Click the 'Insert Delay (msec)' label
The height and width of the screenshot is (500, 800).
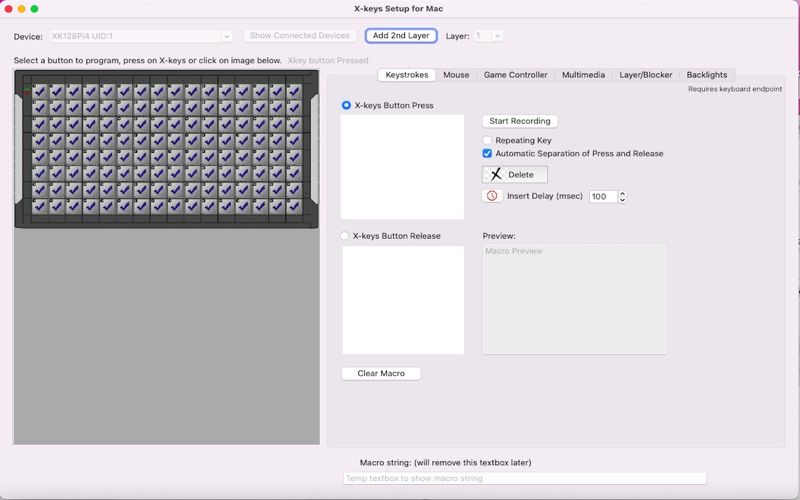coord(544,196)
